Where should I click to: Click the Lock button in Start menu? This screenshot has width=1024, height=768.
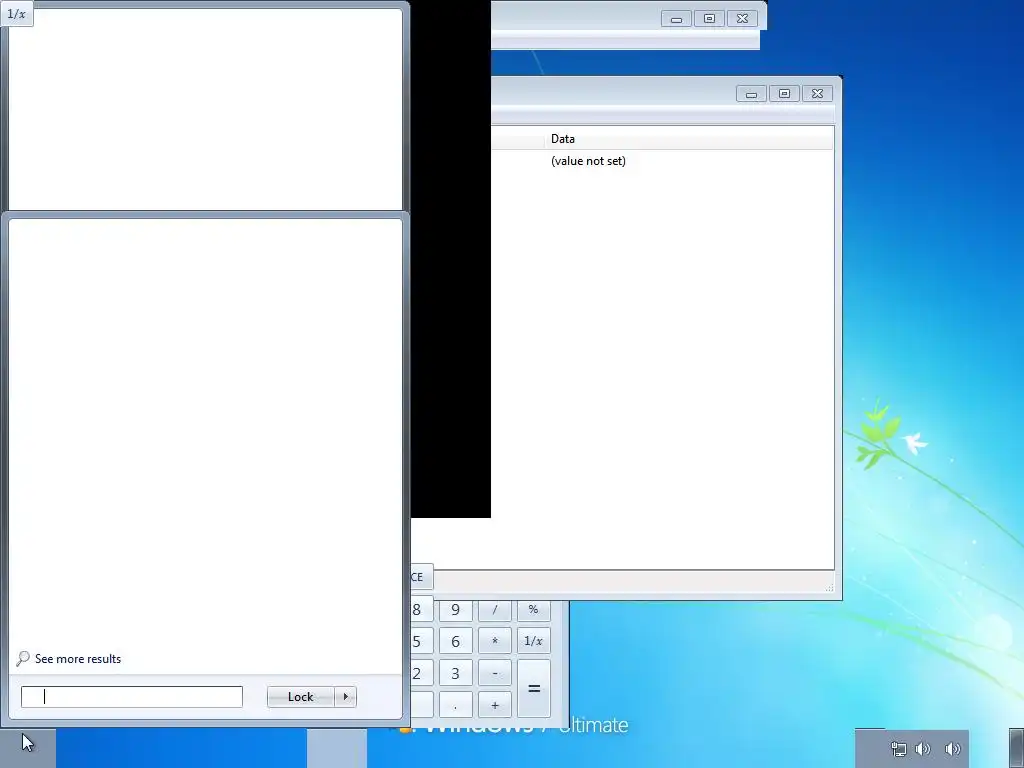(300, 697)
